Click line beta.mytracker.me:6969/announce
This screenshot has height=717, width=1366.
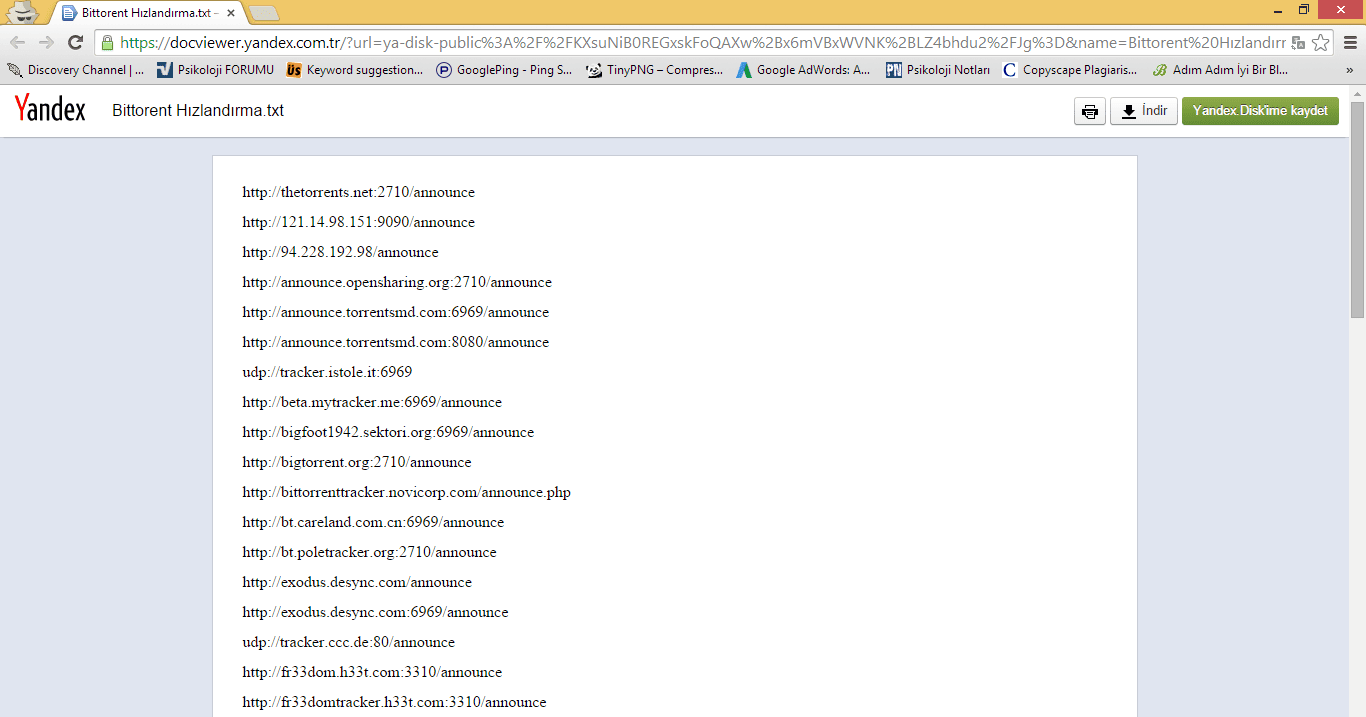(x=372, y=402)
